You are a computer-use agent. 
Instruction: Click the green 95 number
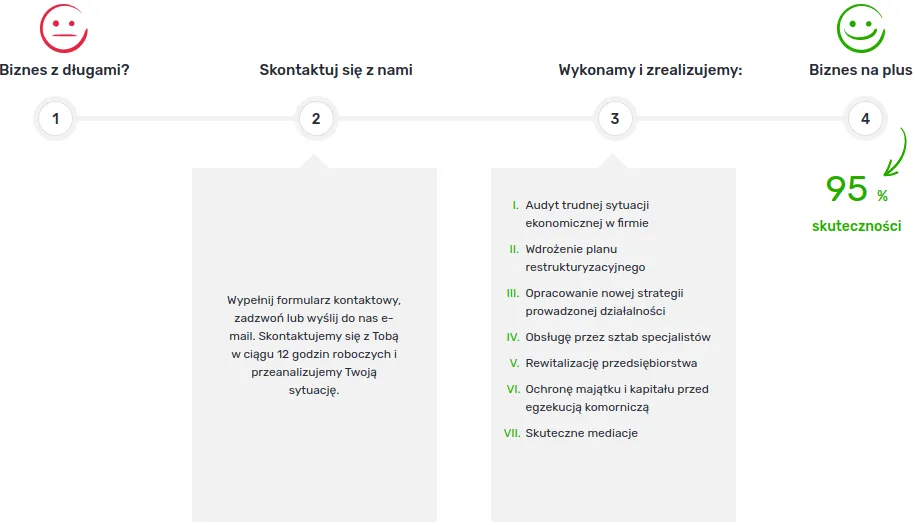[x=847, y=189]
